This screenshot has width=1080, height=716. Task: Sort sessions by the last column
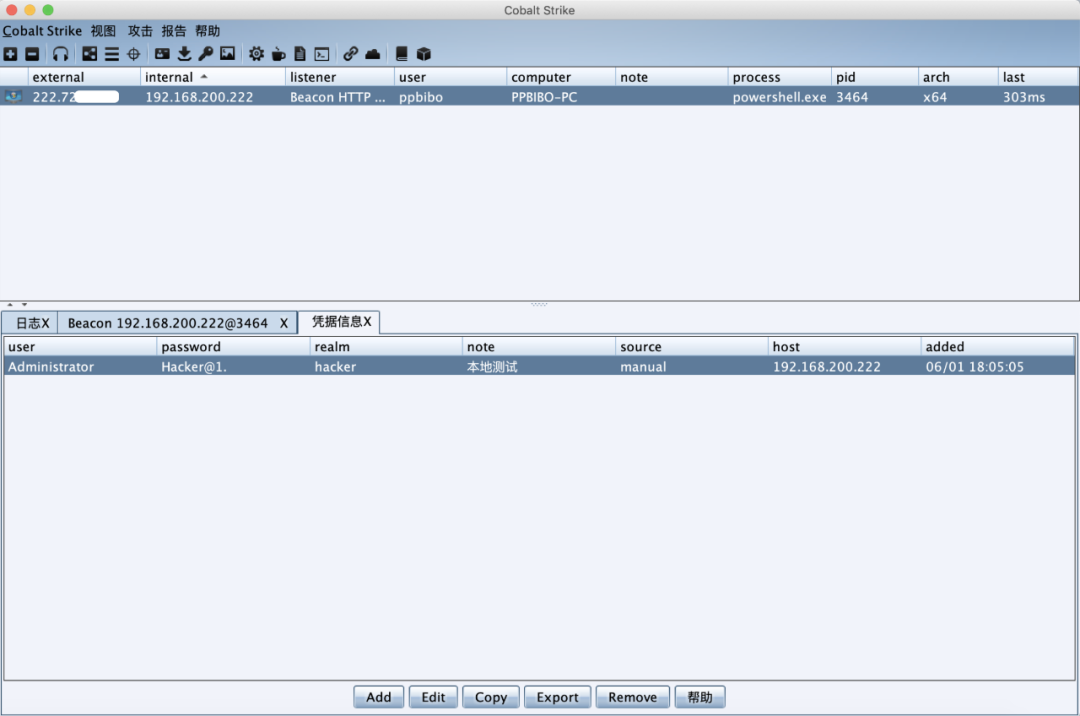[1038, 77]
